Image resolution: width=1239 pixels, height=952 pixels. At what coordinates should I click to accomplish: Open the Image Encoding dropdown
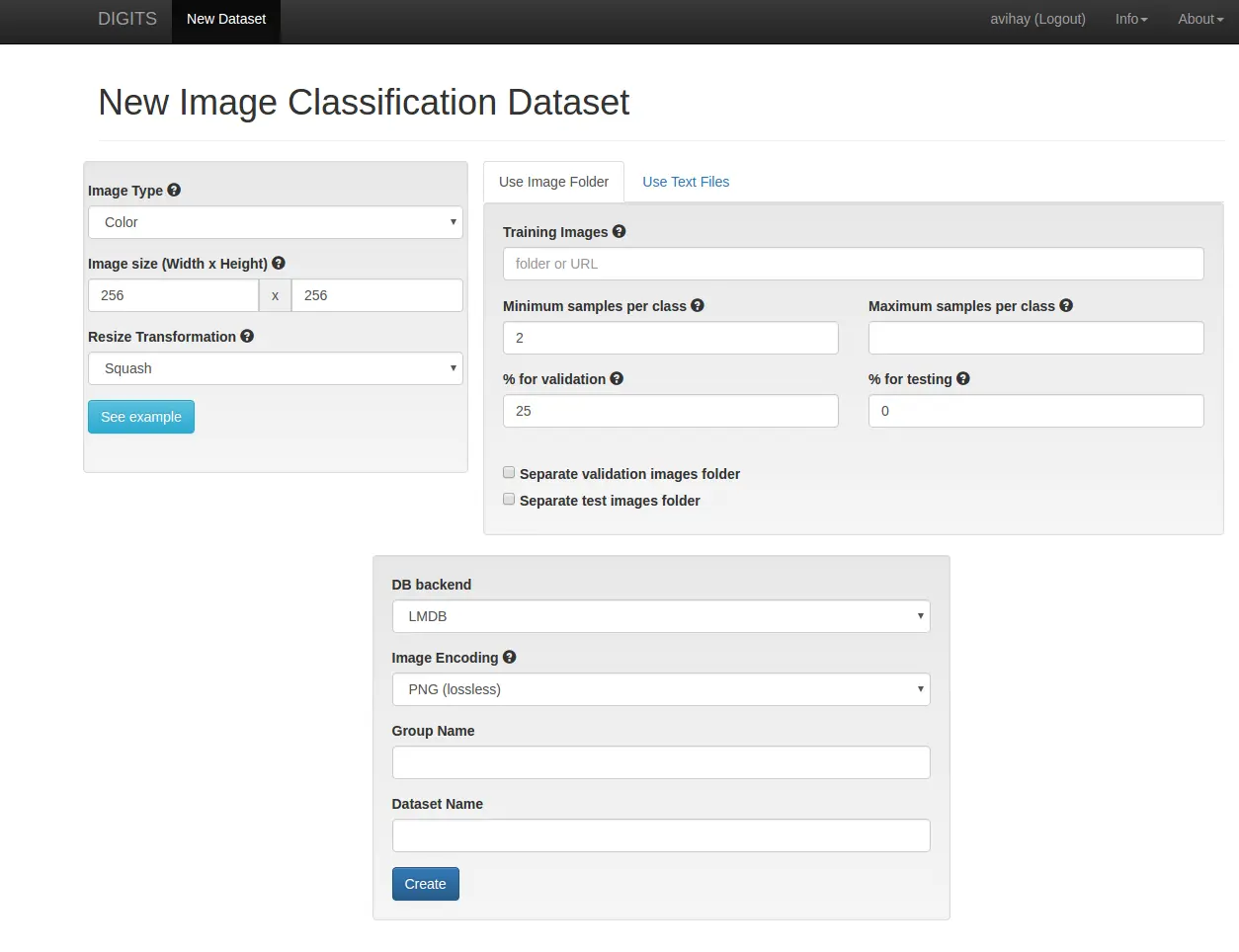click(x=661, y=689)
